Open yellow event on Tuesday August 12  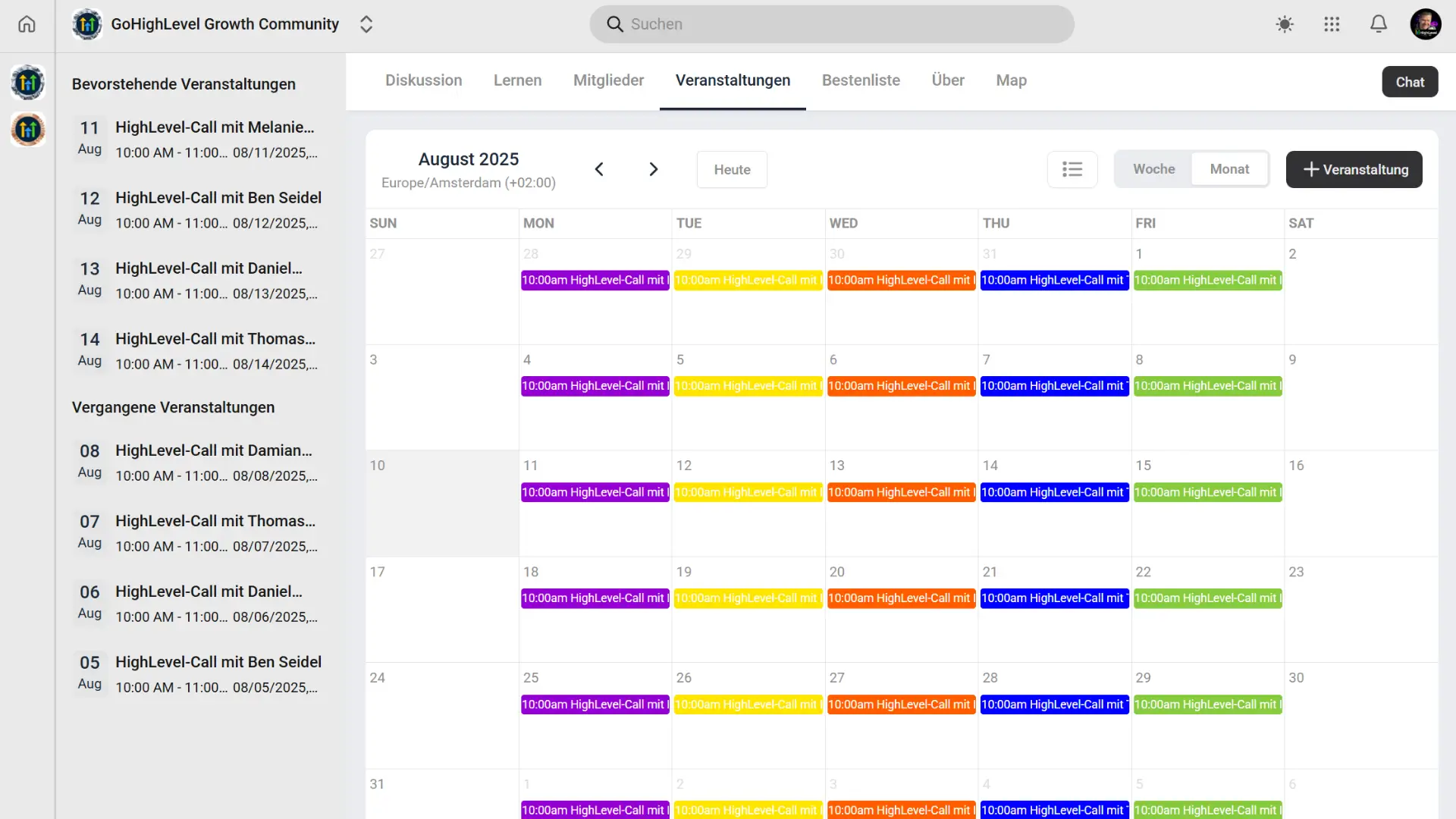pyautogui.click(x=748, y=492)
